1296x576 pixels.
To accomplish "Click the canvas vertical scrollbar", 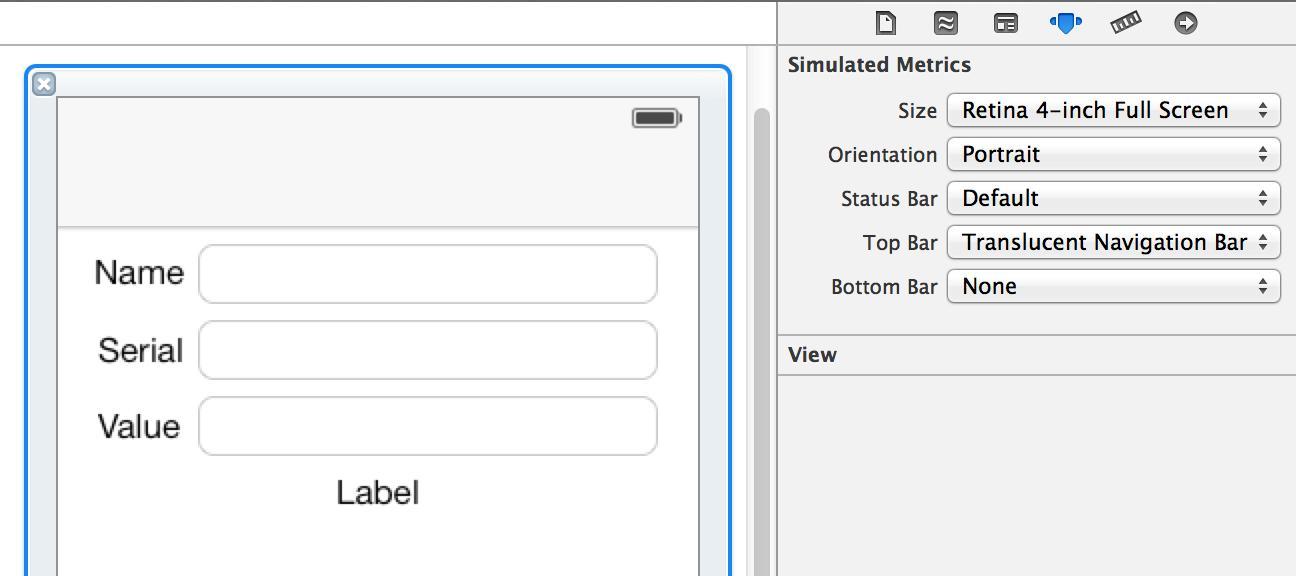I will 762,340.
